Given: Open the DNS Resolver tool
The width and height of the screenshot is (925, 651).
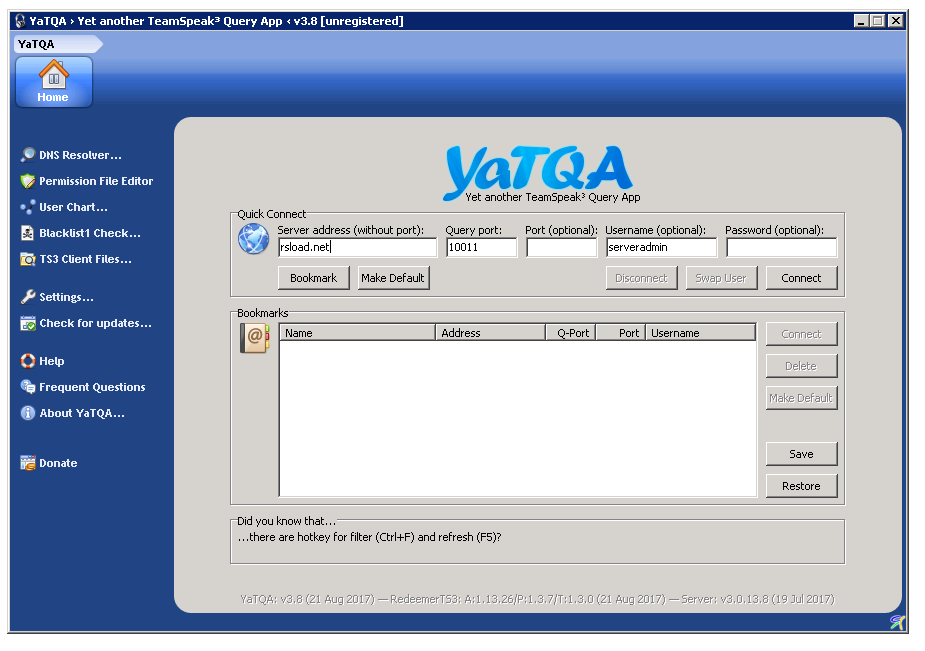Looking at the screenshot, I should coord(70,154).
